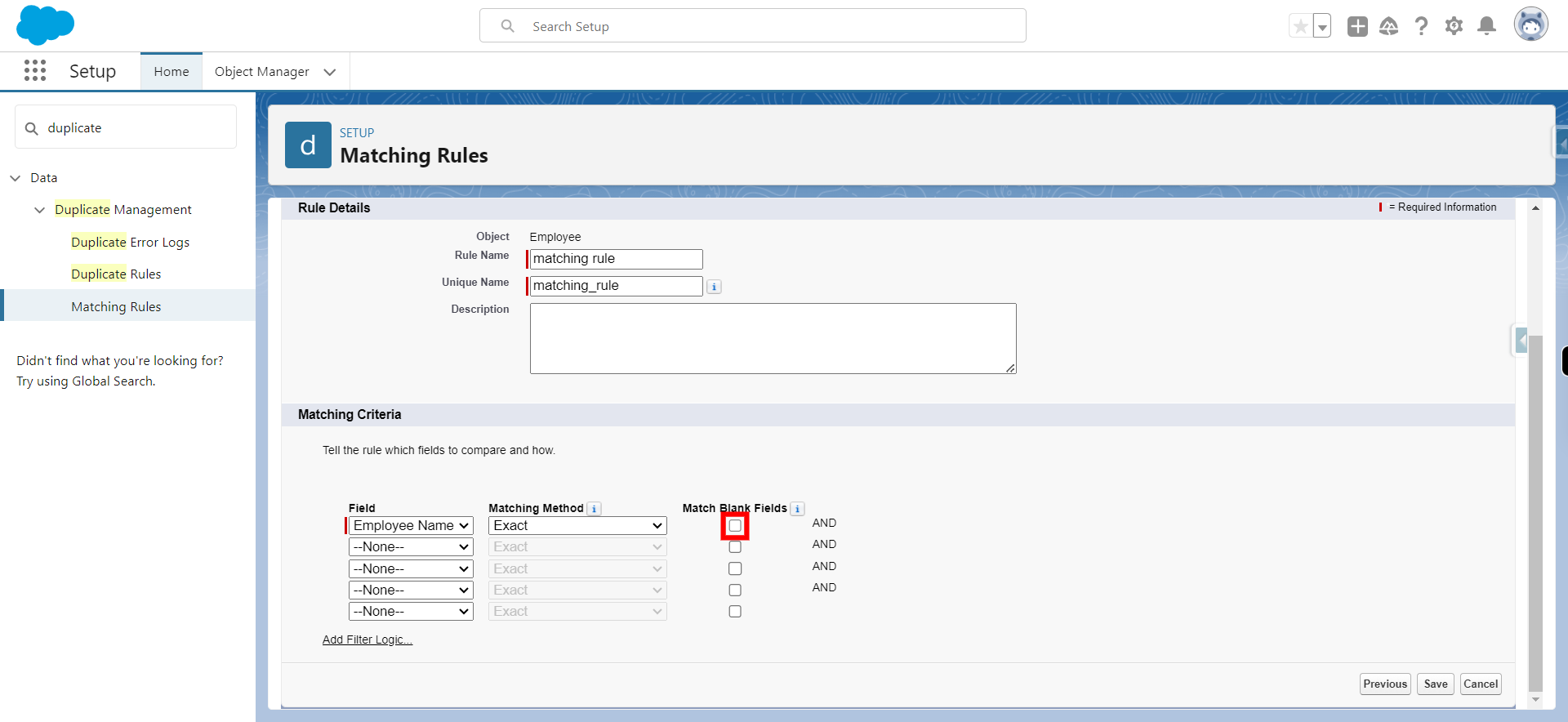The image size is (1568, 722).
Task: Check Match Blank Fields for Employee Name row
Action: 735,526
